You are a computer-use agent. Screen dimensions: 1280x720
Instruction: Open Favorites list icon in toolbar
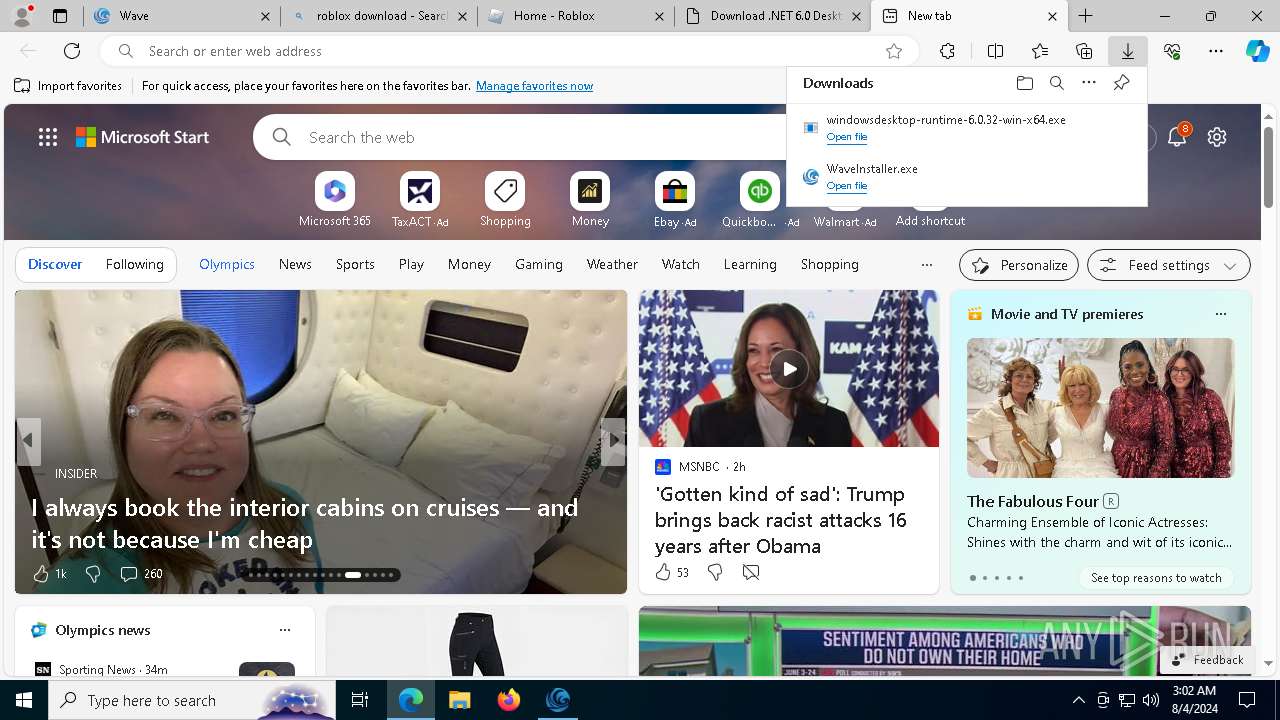click(x=1040, y=51)
